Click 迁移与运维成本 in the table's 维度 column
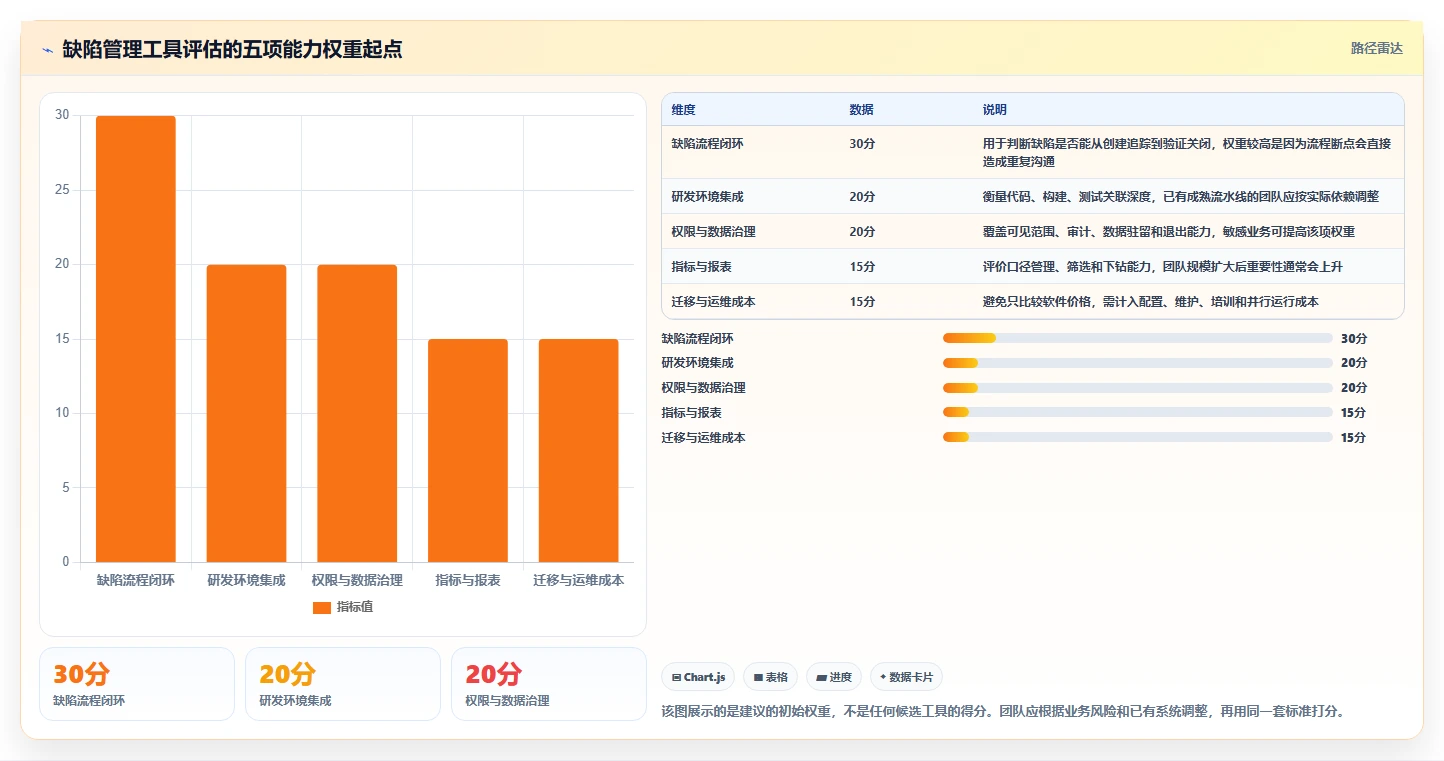1444x761 pixels. pos(714,302)
